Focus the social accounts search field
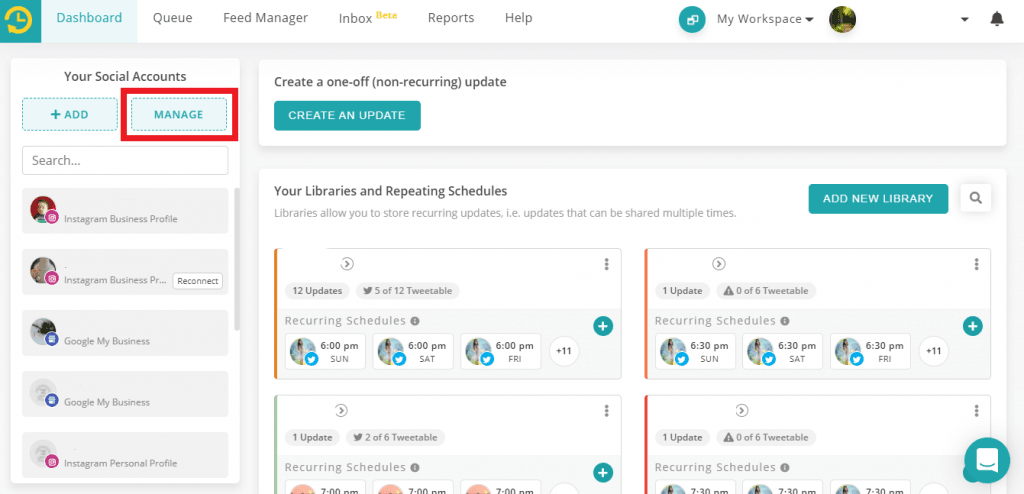The height and width of the screenshot is (494, 1024). [x=125, y=161]
